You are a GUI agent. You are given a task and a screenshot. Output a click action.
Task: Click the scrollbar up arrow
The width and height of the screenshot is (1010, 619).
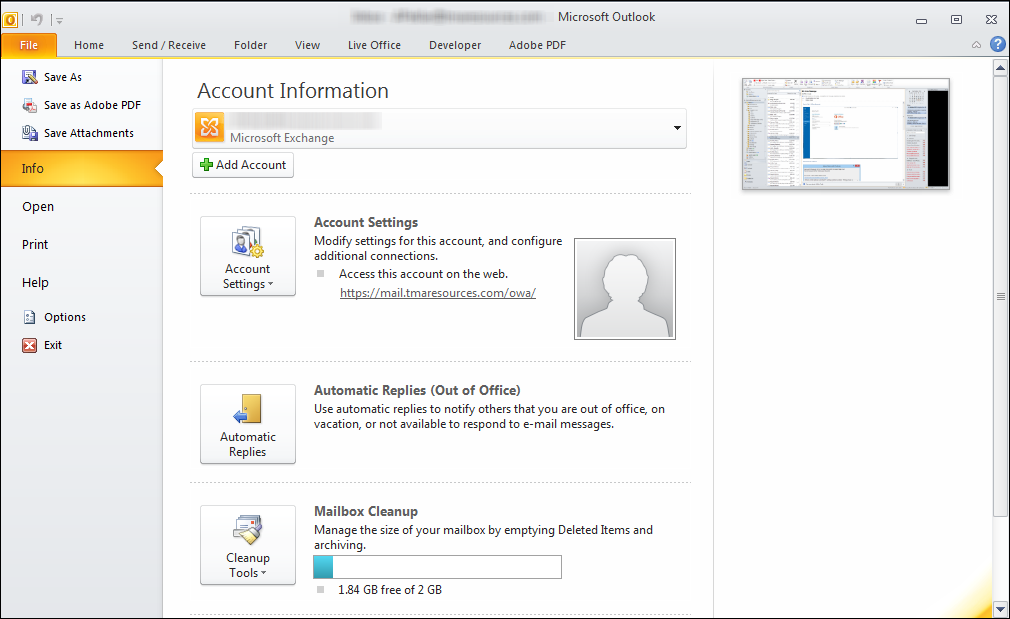[x=1000, y=67]
